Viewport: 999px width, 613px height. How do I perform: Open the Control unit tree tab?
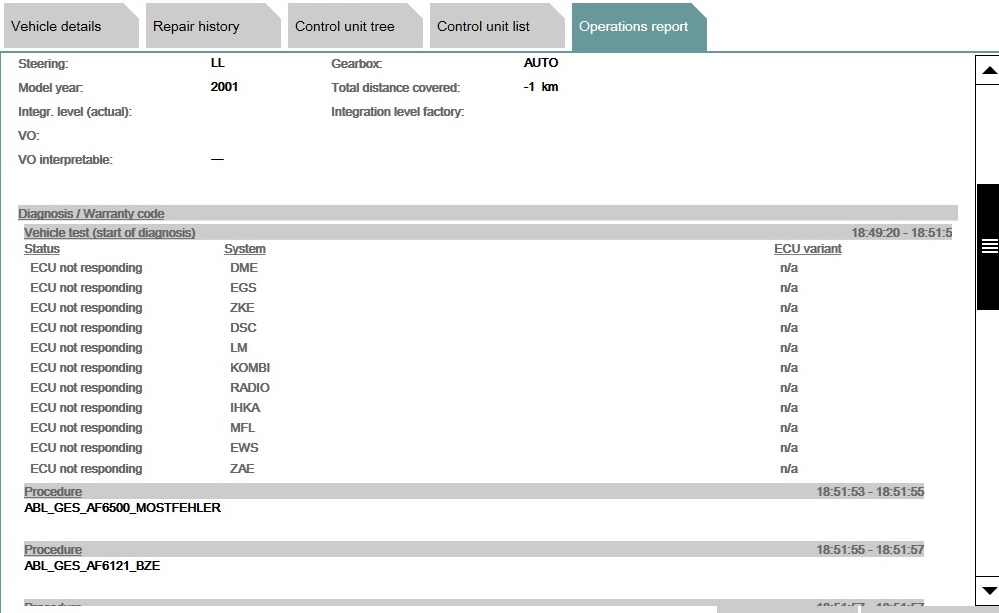pyautogui.click(x=345, y=27)
